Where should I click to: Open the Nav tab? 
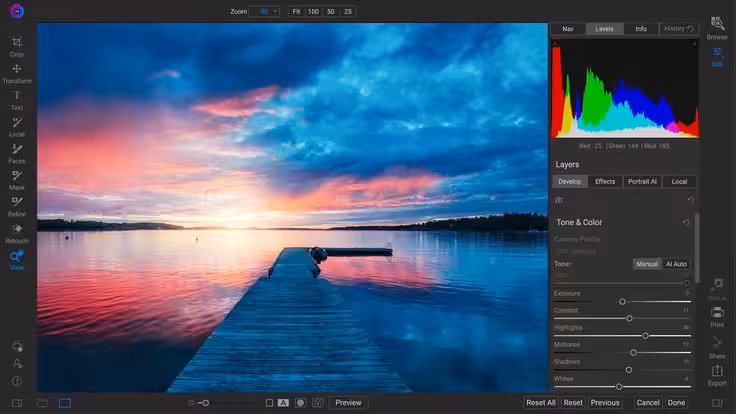568,29
